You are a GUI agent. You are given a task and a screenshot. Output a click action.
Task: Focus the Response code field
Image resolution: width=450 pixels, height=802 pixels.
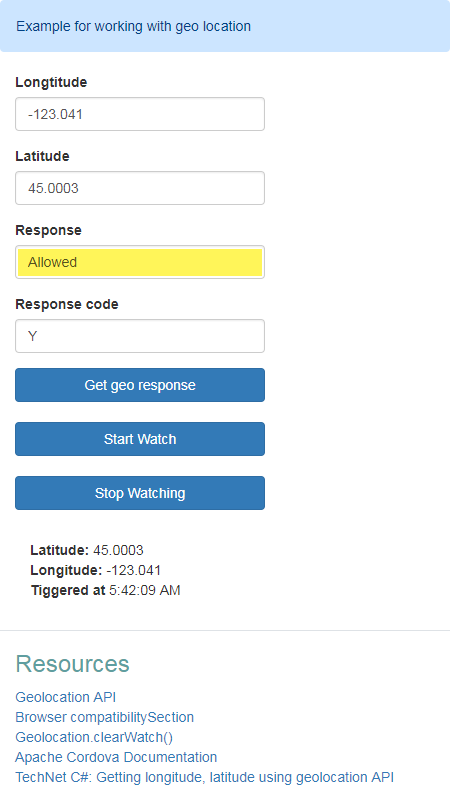(140, 336)
